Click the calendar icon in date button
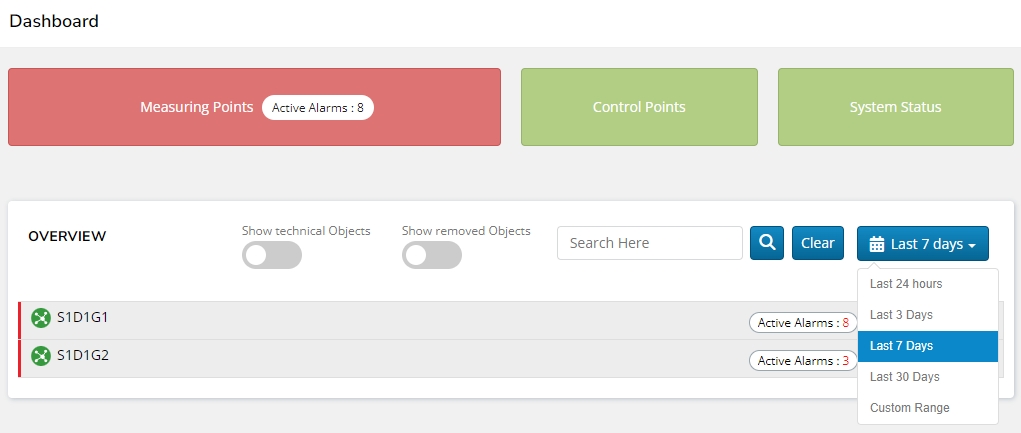The height and width of the screenshot is (433, 1021). coord(877,244)
